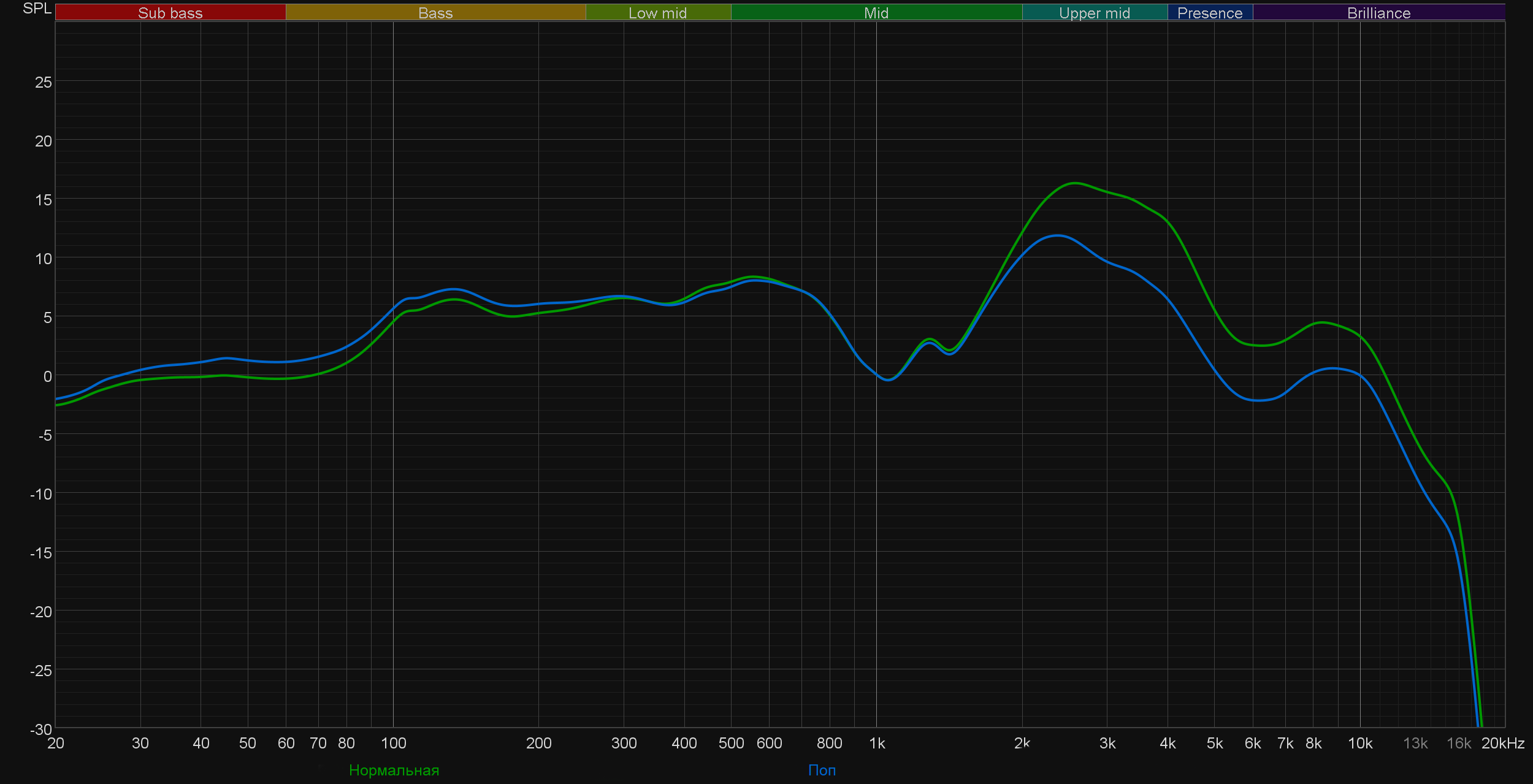Toggle the blue Поп legend entry
Image resolution: width=1533 pixels, height=784 pixels.
click(x=822, y=770)
